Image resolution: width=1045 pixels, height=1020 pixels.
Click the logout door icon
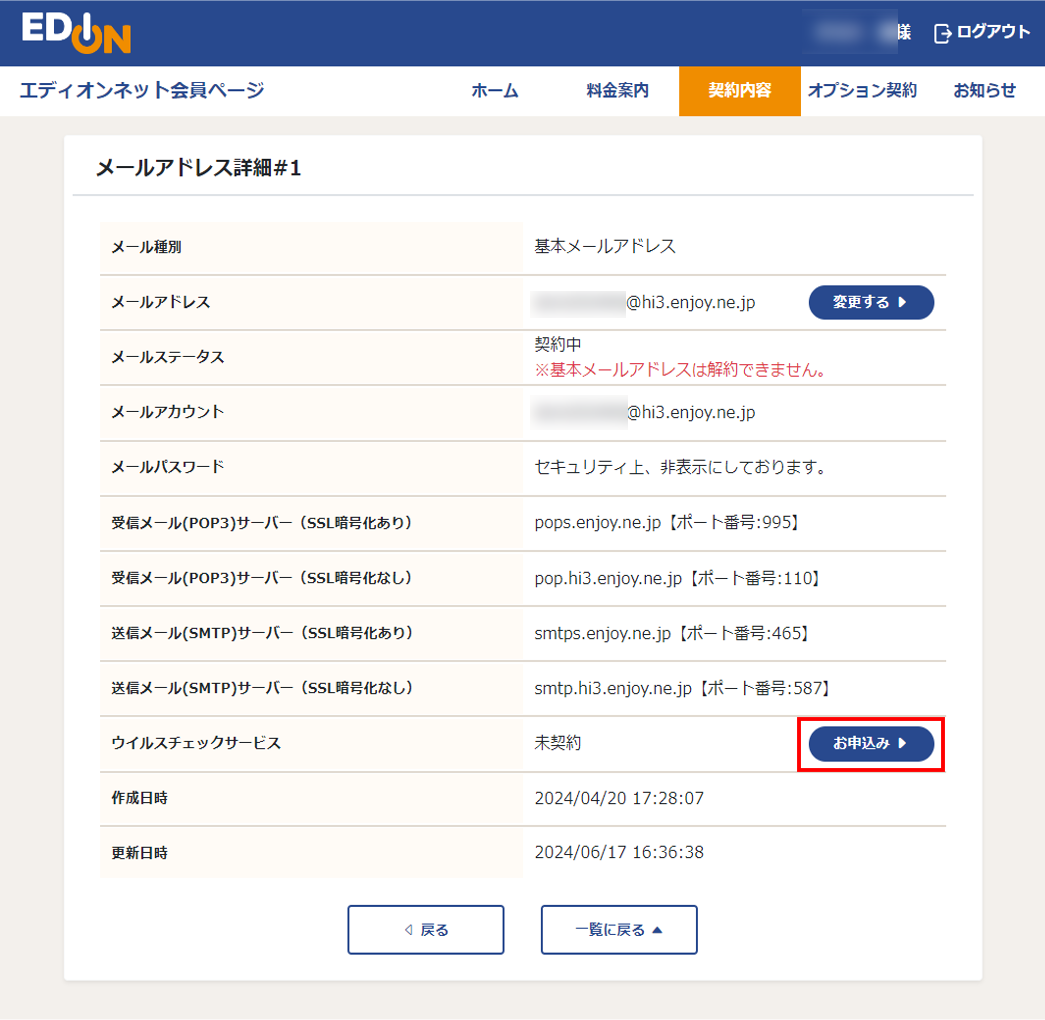(x=942, y=33)
